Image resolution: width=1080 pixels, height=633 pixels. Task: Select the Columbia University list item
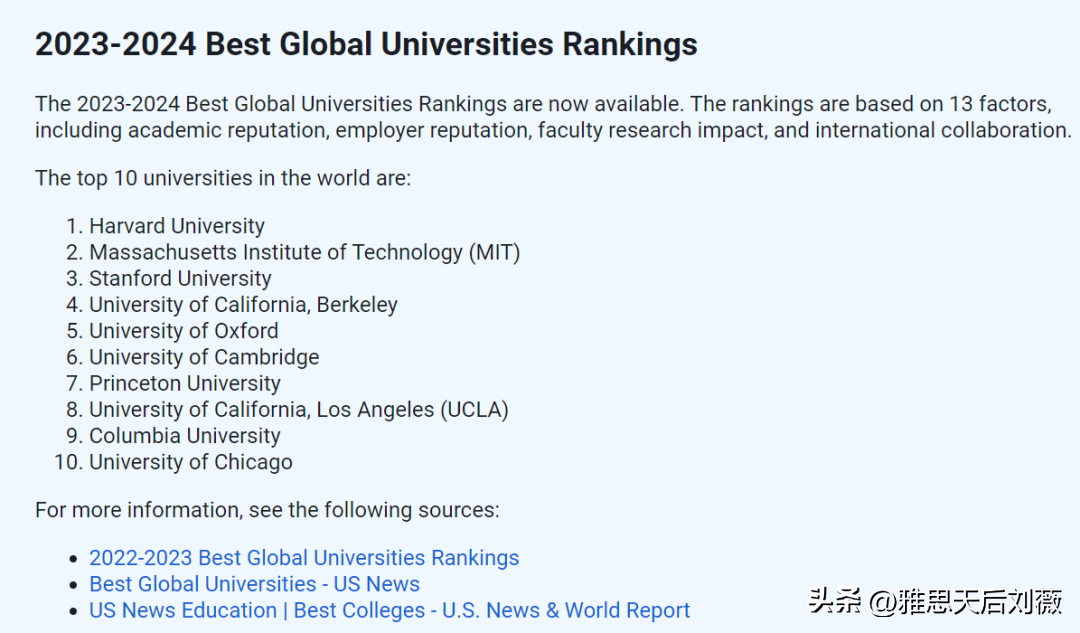click(185, 436)
